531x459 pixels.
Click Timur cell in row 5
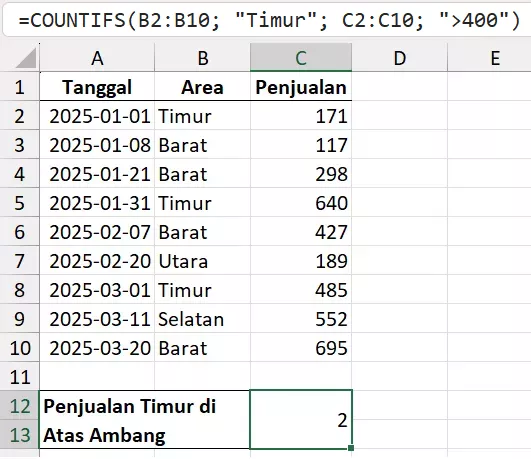click(x=203, y=203)
